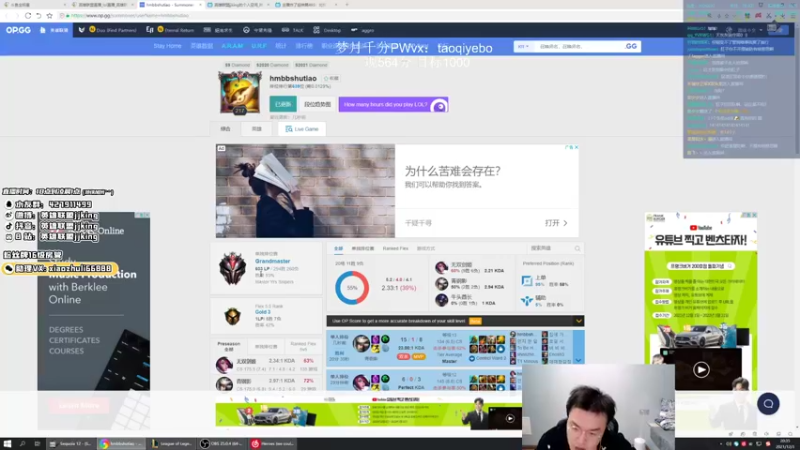Click the champion portrait in the 15/1/8 match
The image size is (800, 450).
pos(361,344)
